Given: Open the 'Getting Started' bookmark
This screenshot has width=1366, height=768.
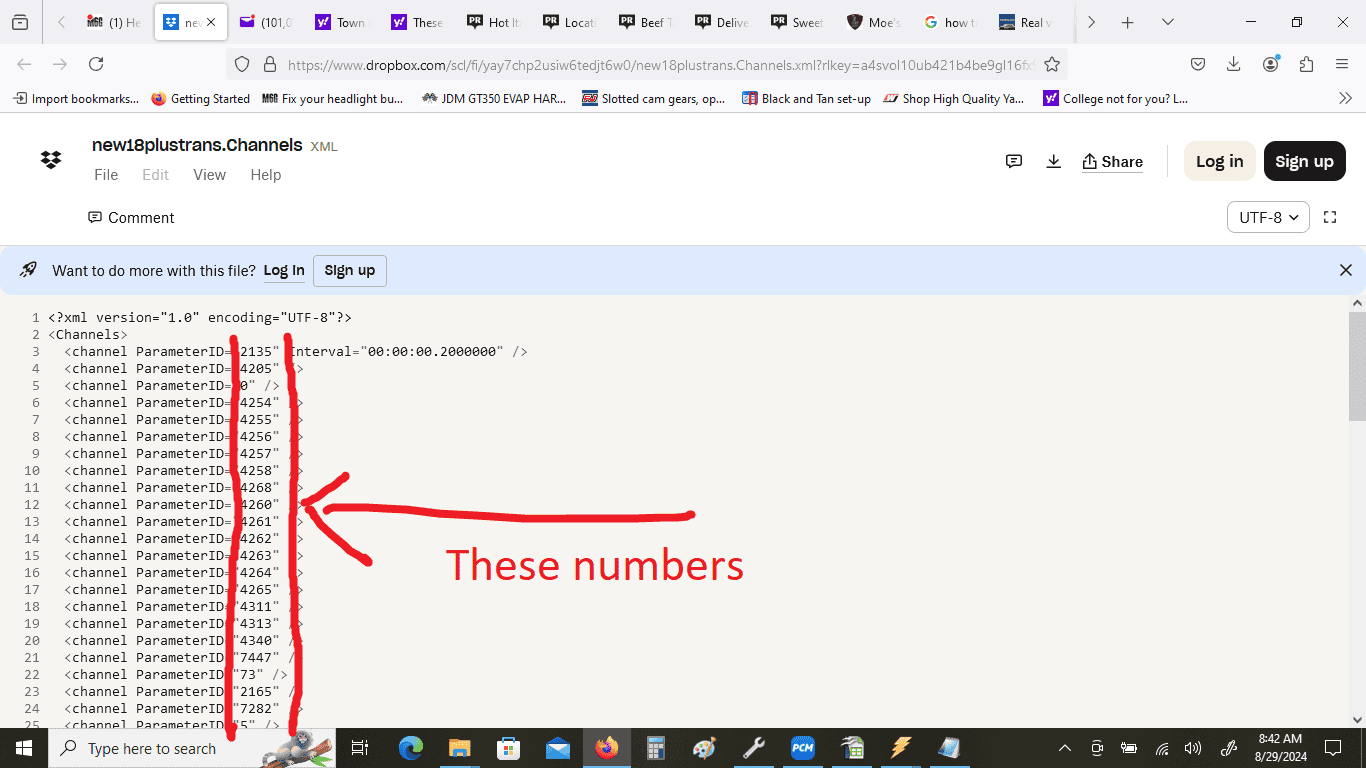Looking at the screenshot, I should coord(200,98).
